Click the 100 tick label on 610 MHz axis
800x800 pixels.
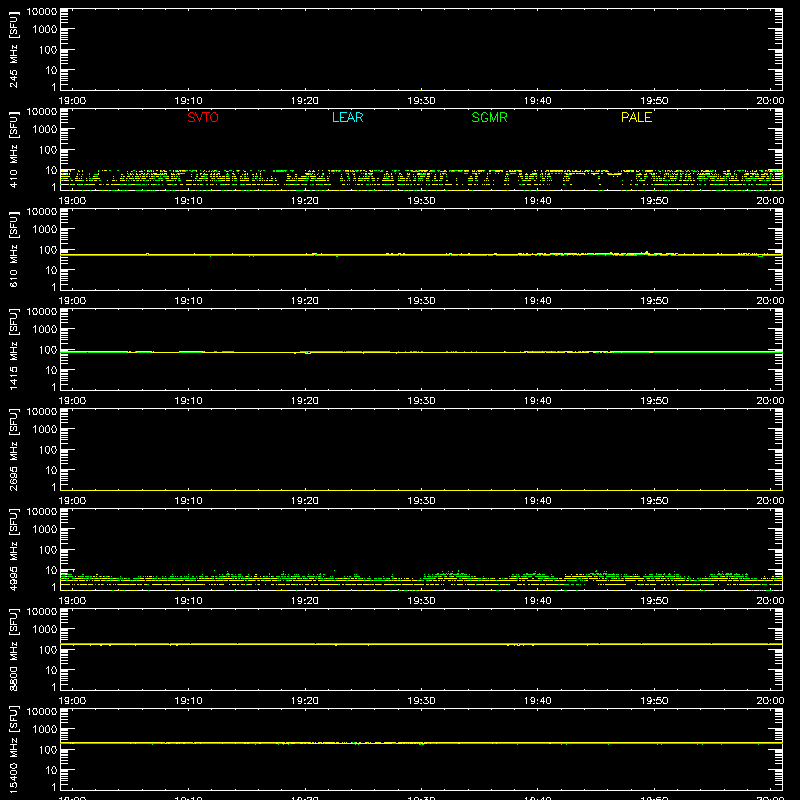[48, 250]
